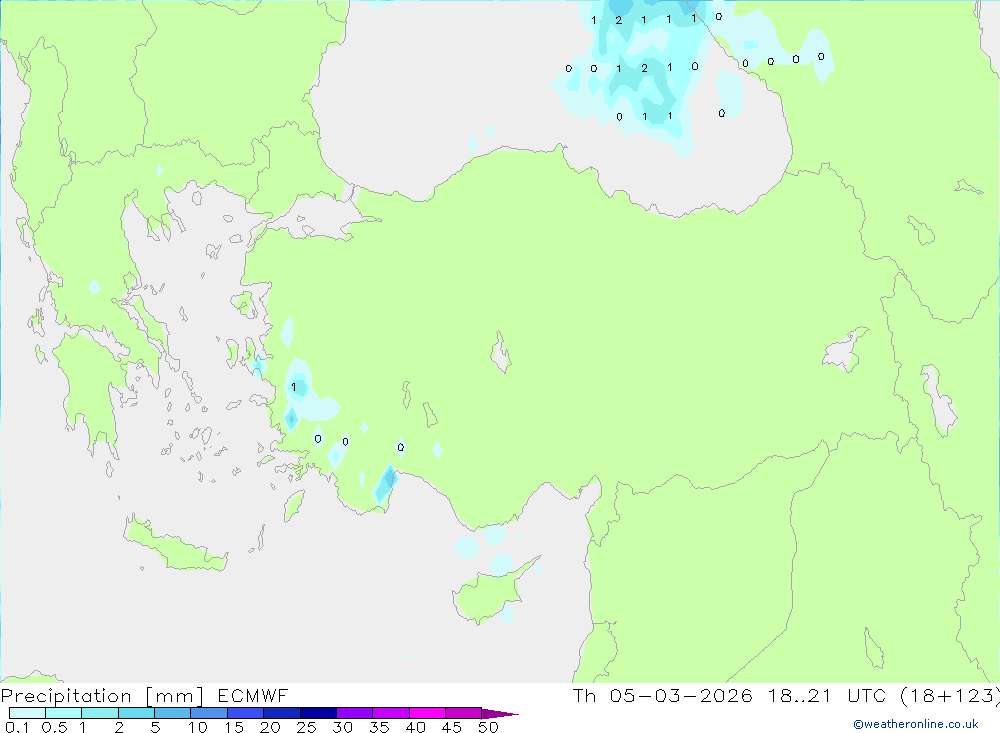
Task: Click the above-50 arrow tip of legend
Action: (x=500, y=714)
